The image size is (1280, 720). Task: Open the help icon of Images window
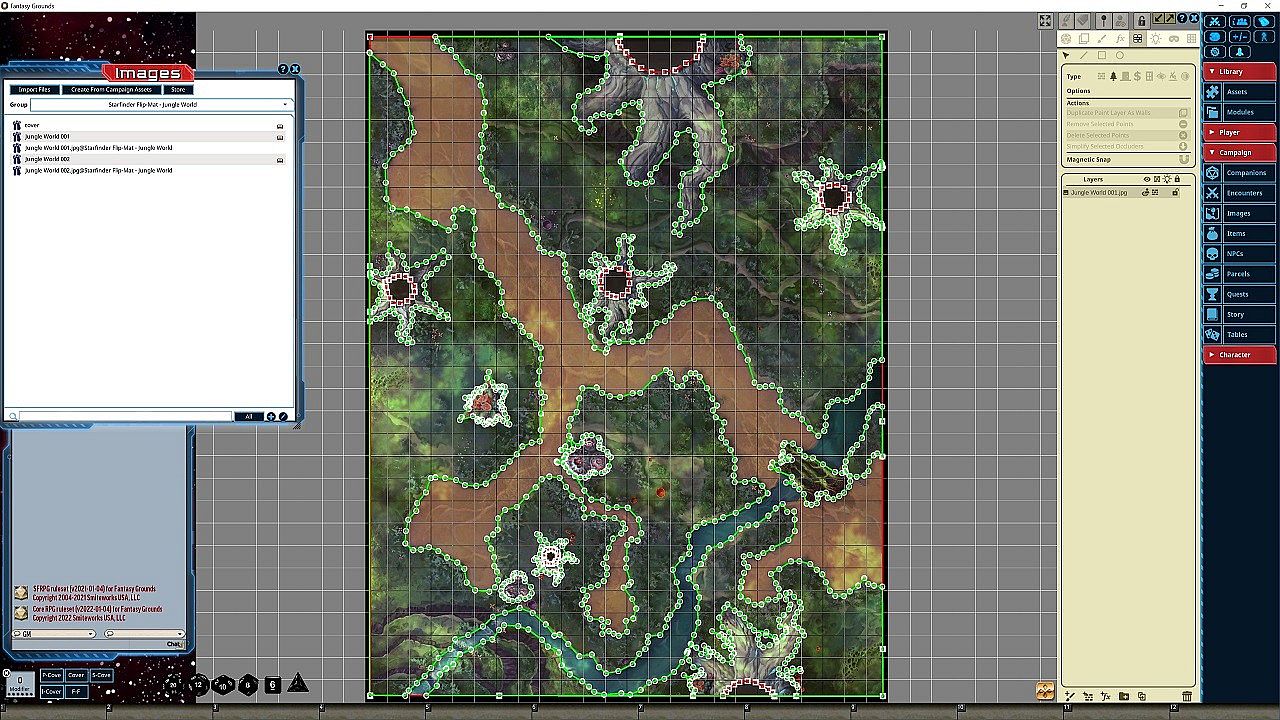[283, 69]
